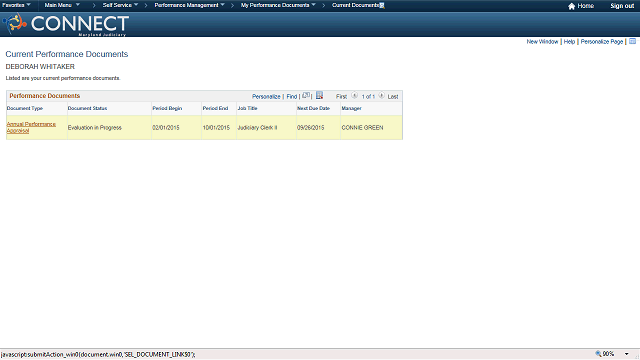This screenshot has width=640, height=360.
Task: Open the Help link
Action: click(569, 42)
